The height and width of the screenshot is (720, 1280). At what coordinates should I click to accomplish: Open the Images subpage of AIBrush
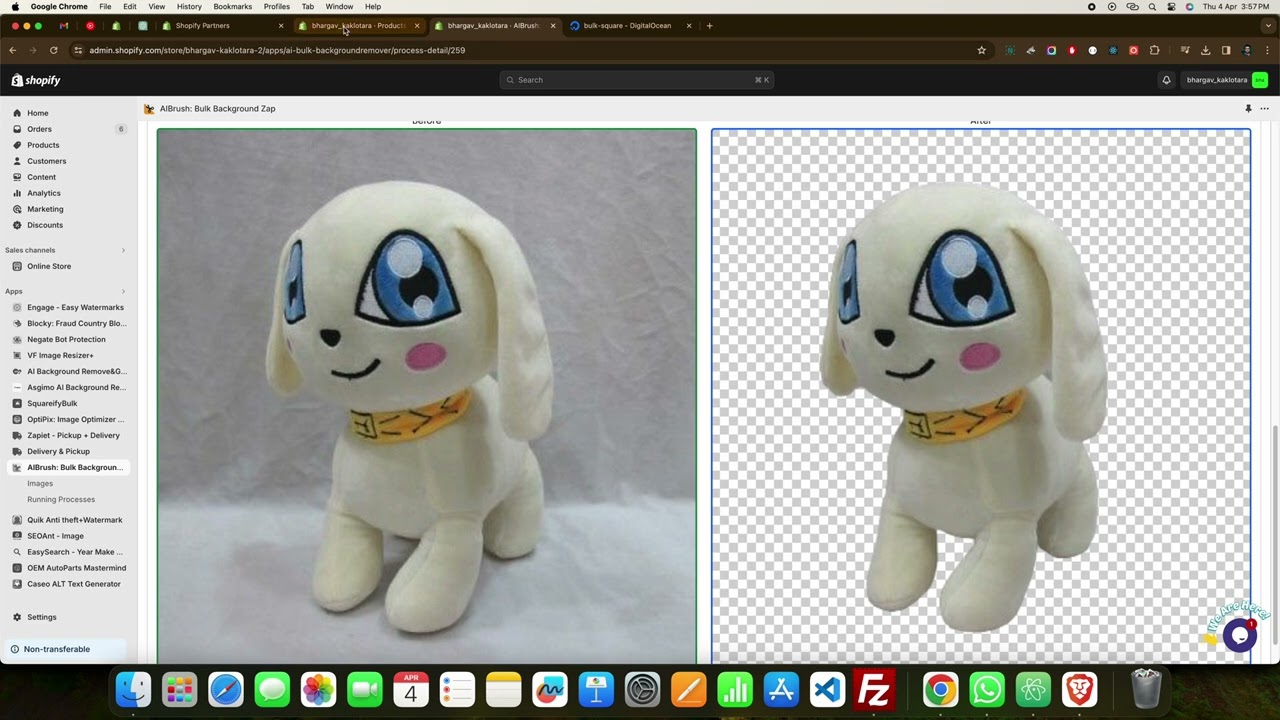[40, 483]
